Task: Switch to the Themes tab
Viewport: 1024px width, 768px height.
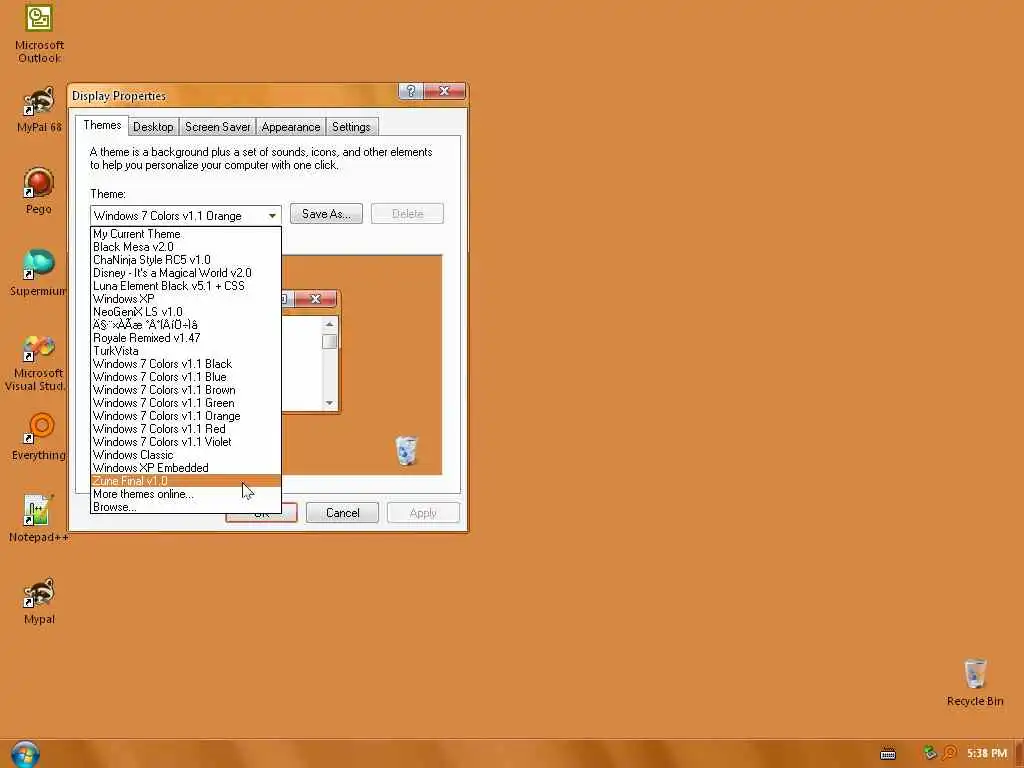Action: coord(102,125)
